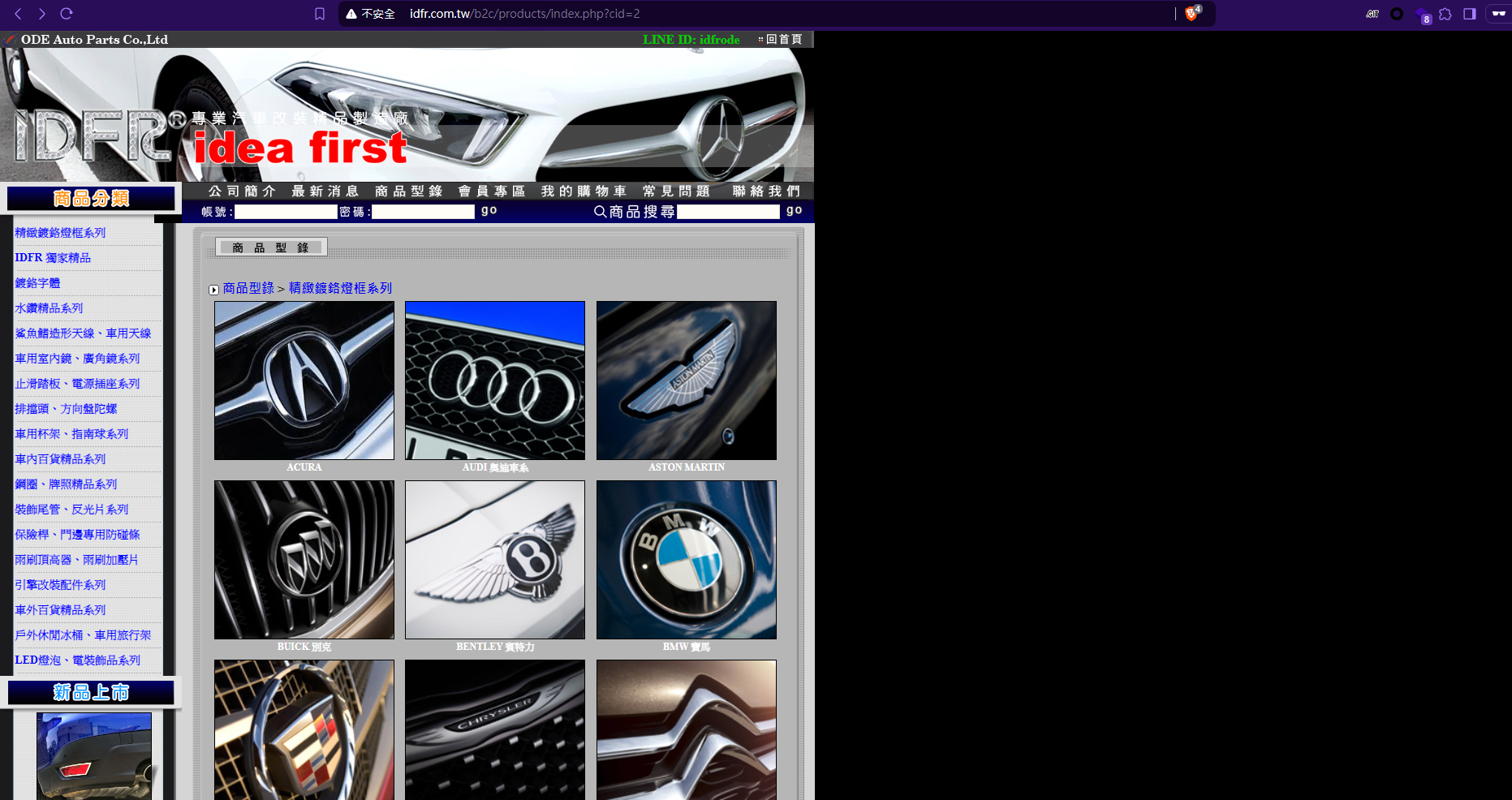Viewport: 1512px width, 800px height.
Task: Click the arrow icon before the breadcrumb
Action: tap(213, 290)
